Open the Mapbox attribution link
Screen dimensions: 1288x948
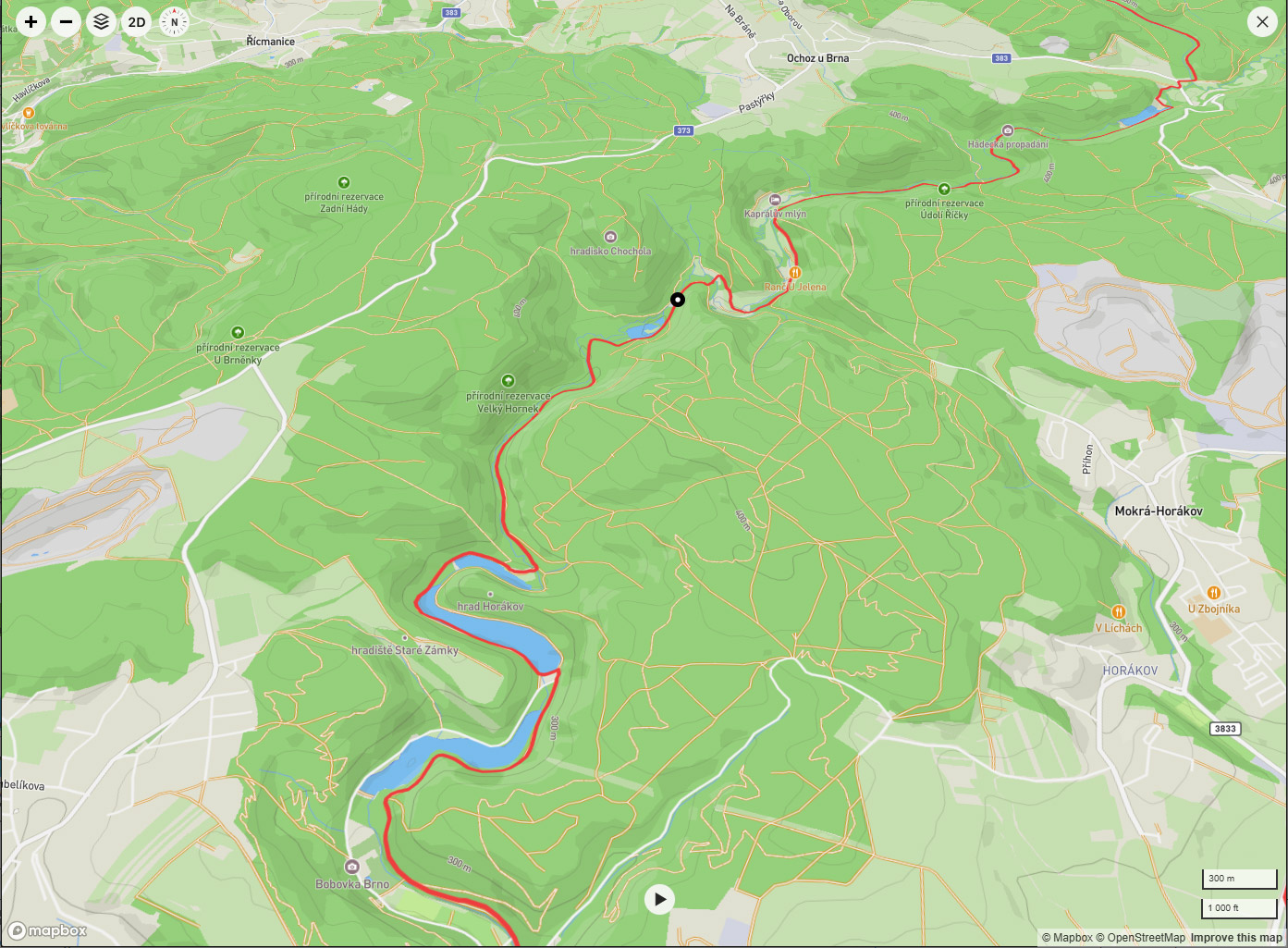(x=1067, y=938)
